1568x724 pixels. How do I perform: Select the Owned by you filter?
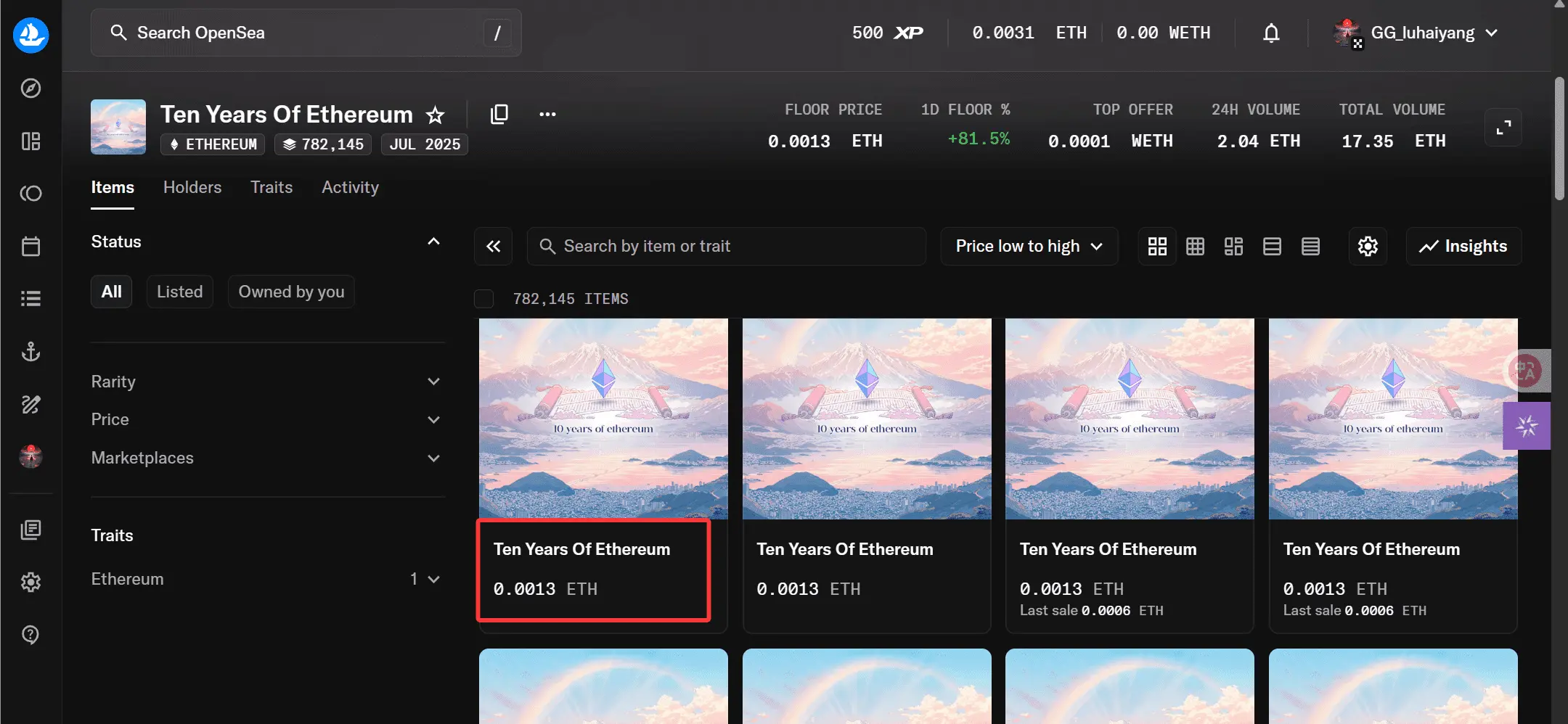[291, 292]
